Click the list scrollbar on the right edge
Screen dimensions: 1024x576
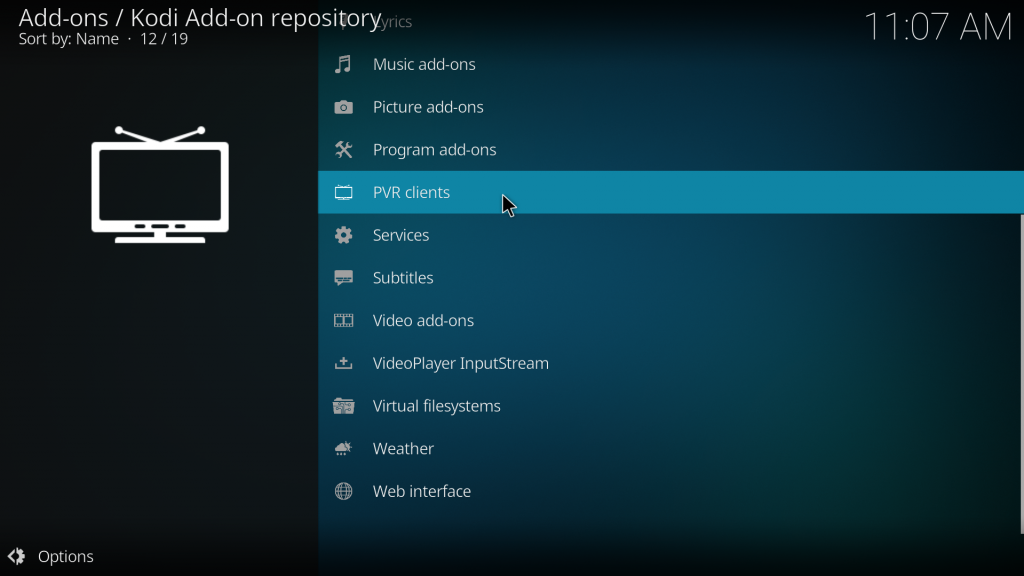tap(1021, 374)
